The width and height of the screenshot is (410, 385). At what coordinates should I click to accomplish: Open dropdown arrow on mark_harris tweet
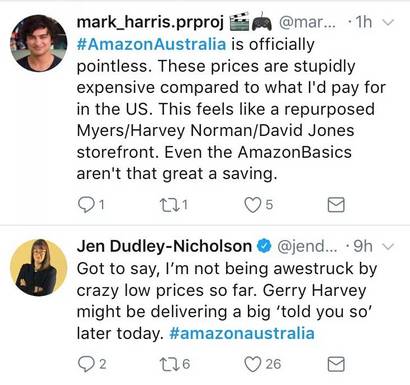388,22
